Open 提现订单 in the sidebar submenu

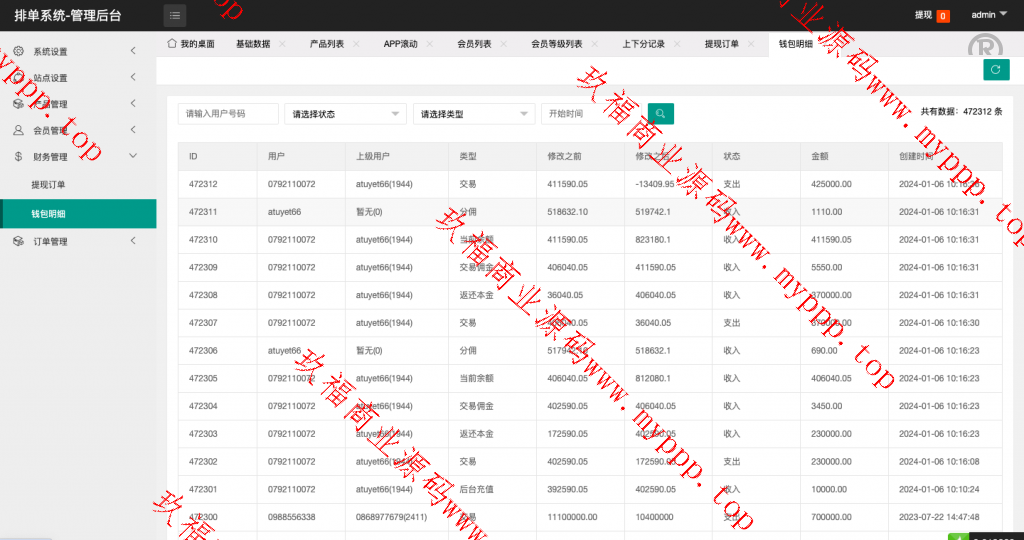[x=48, y=185]
